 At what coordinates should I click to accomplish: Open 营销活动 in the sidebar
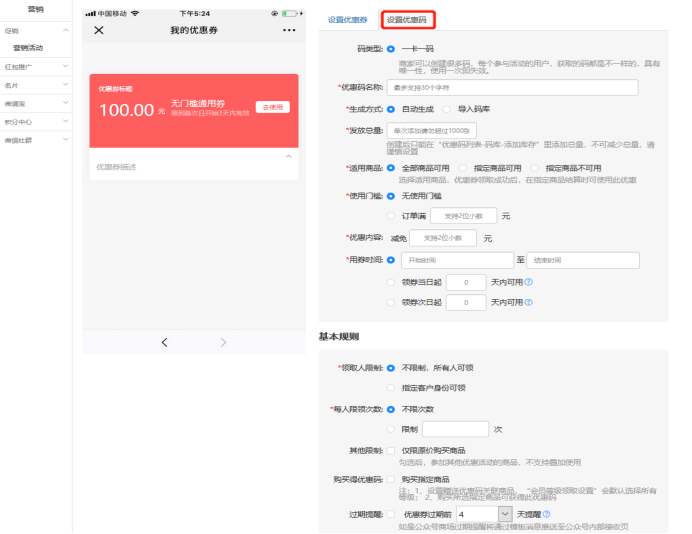28,48
